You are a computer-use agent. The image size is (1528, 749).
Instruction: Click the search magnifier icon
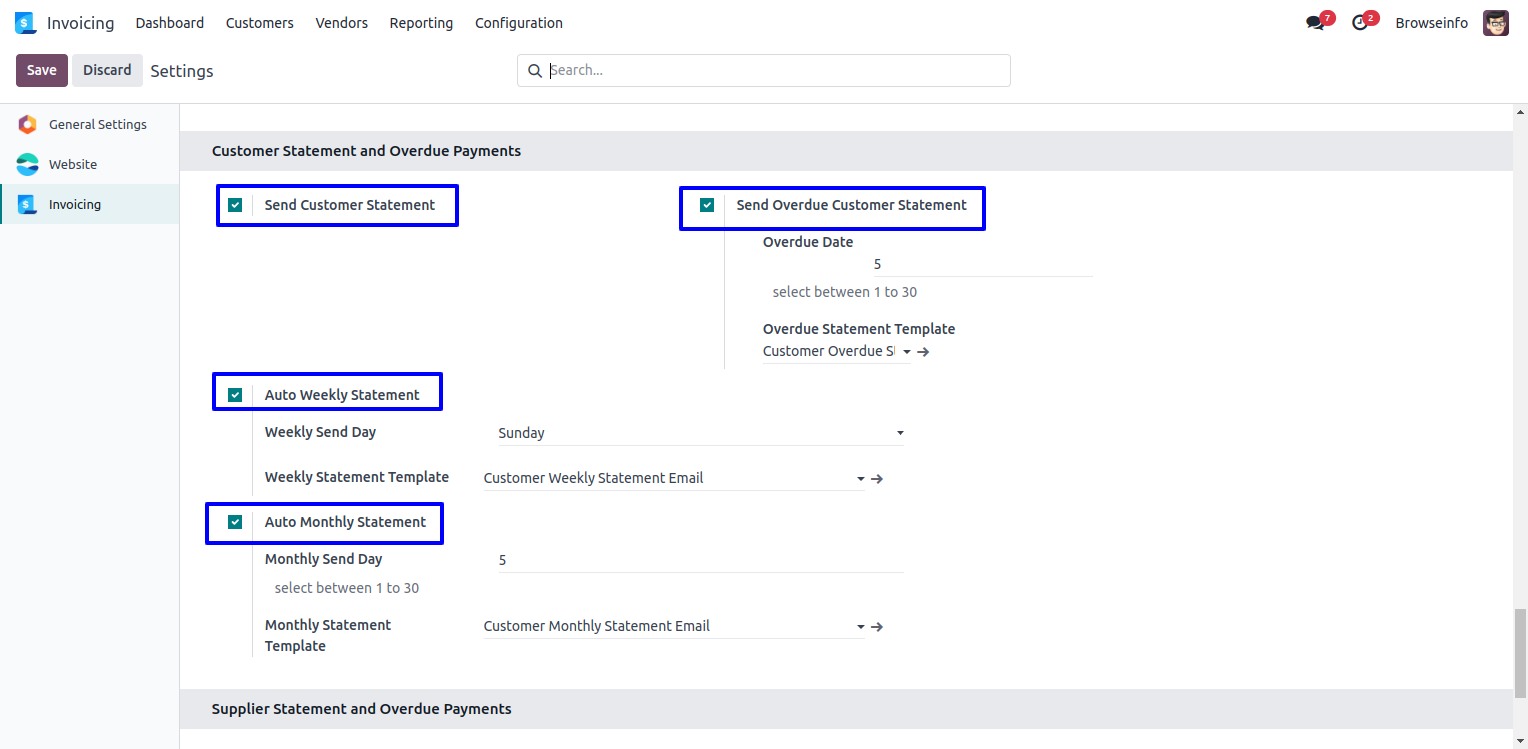pyautogui.click(x=535, y=71)
